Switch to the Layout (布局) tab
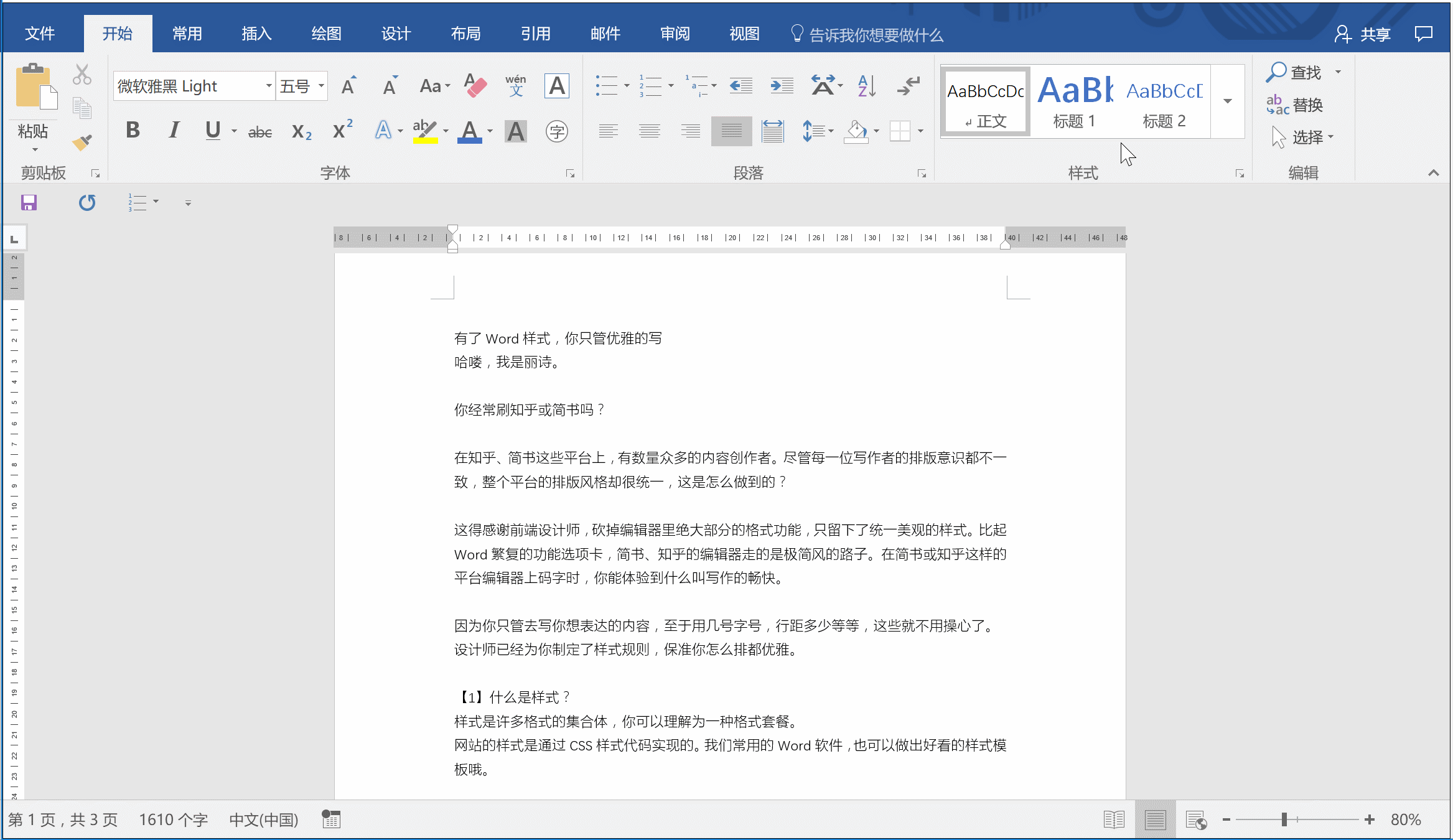 click(465, 34)
